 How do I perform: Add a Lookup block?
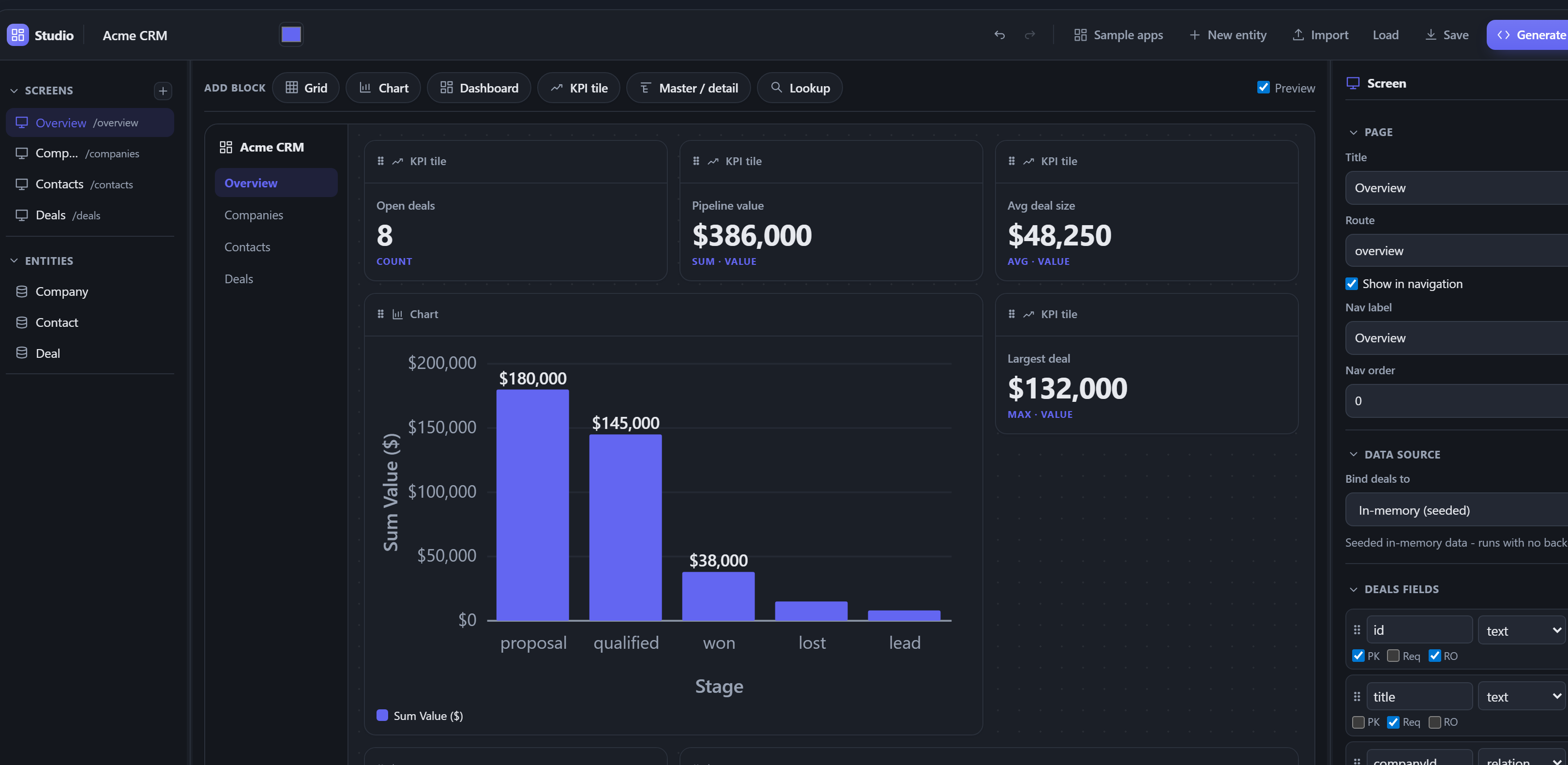[x=800, y=88]
